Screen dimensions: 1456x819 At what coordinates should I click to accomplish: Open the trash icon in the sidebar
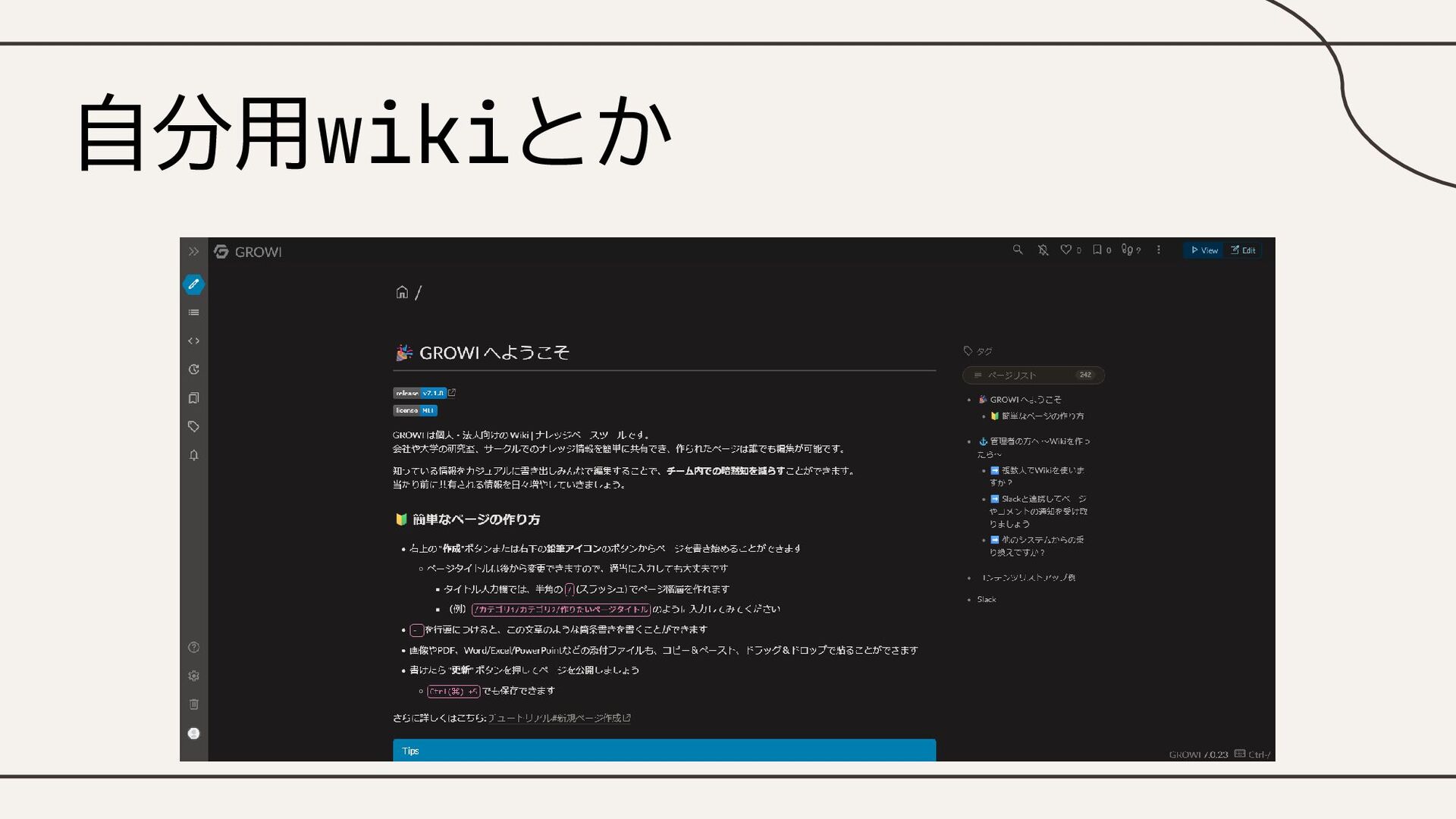(193, 704)
